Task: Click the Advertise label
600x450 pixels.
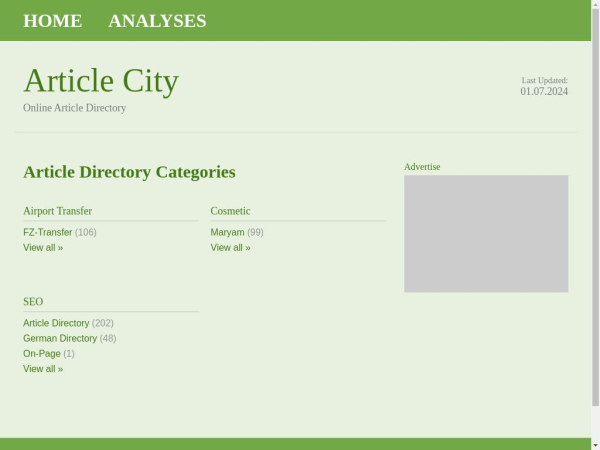Action: point(422,167)
